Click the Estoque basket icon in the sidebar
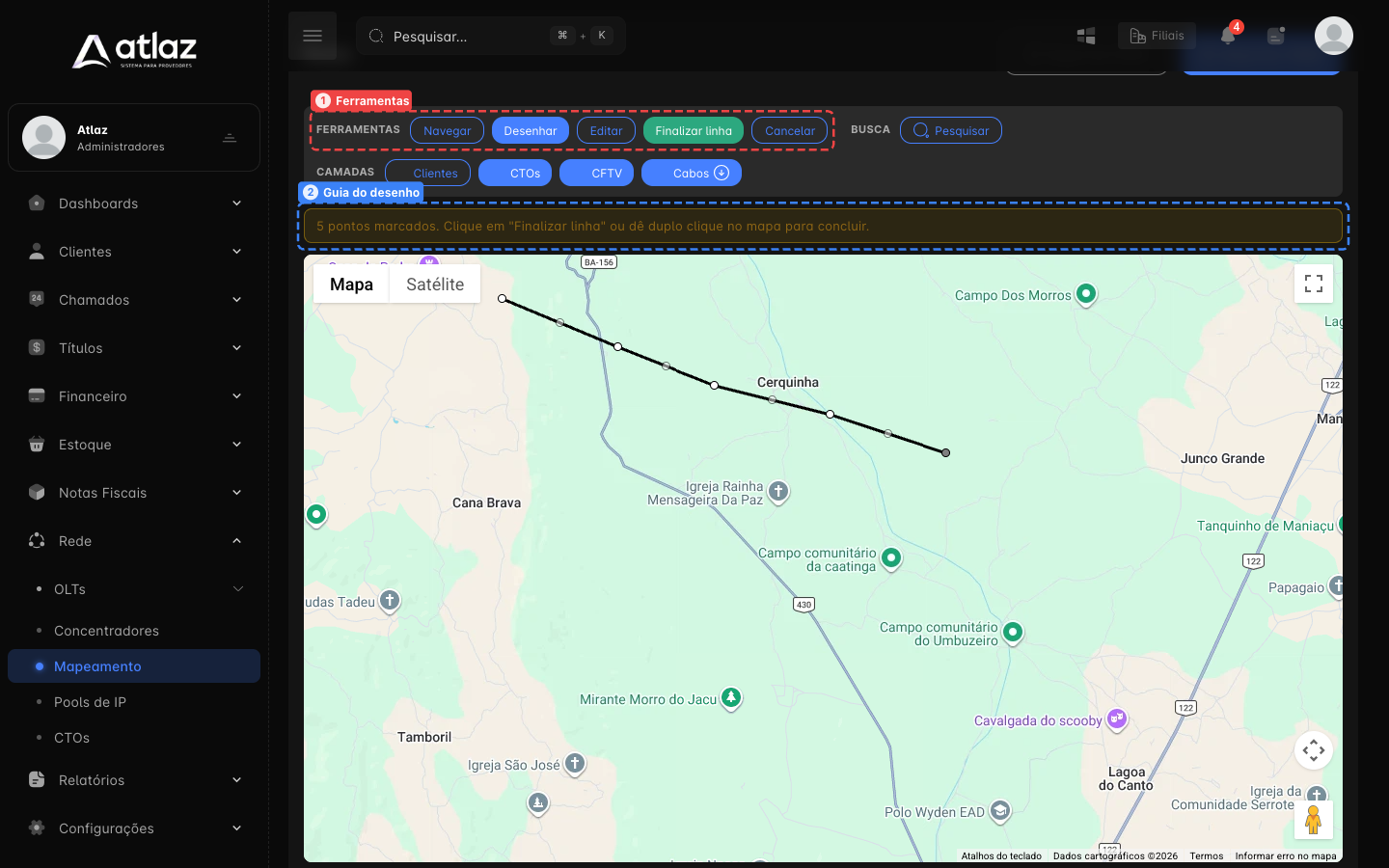1389x868 pixels. coord(37,445)
